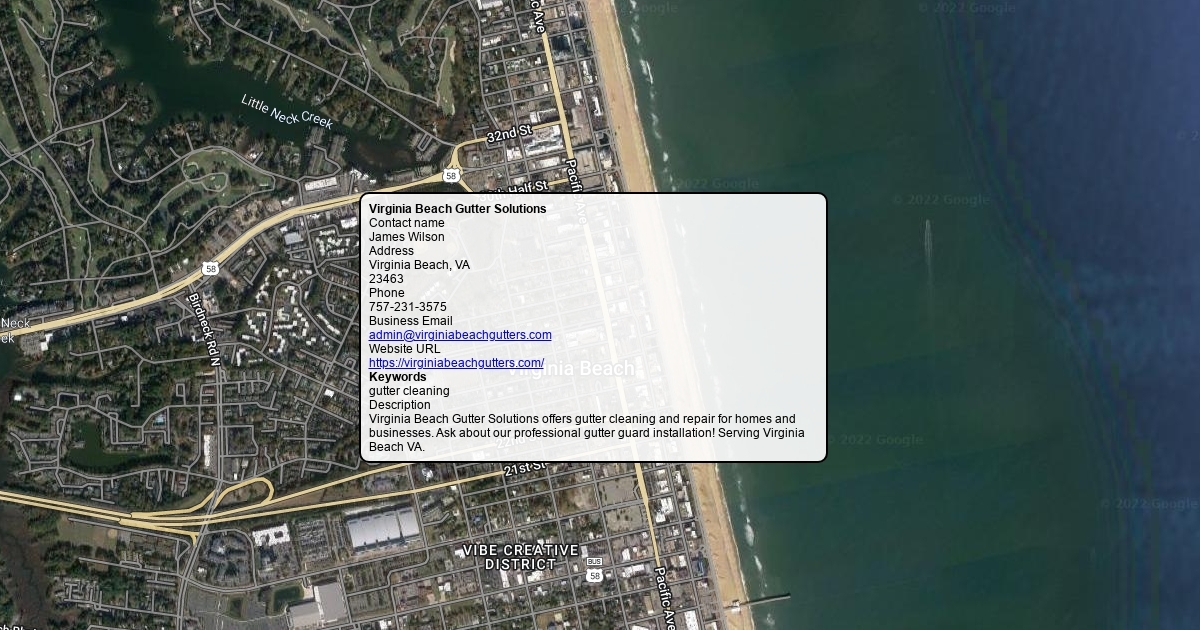Screen dimensions: 1200x630
Task: Click the Route 58 shield near 32nd St
Action: pyautogui.click(x=452, y=176)
